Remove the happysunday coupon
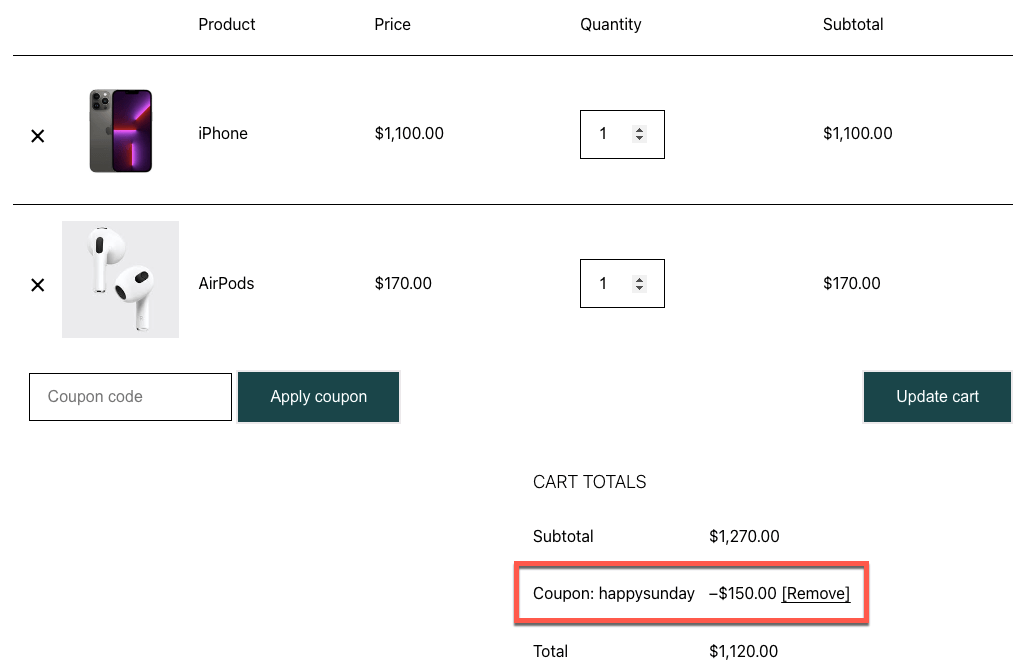 pyautogui.click(x=815, y=593)
